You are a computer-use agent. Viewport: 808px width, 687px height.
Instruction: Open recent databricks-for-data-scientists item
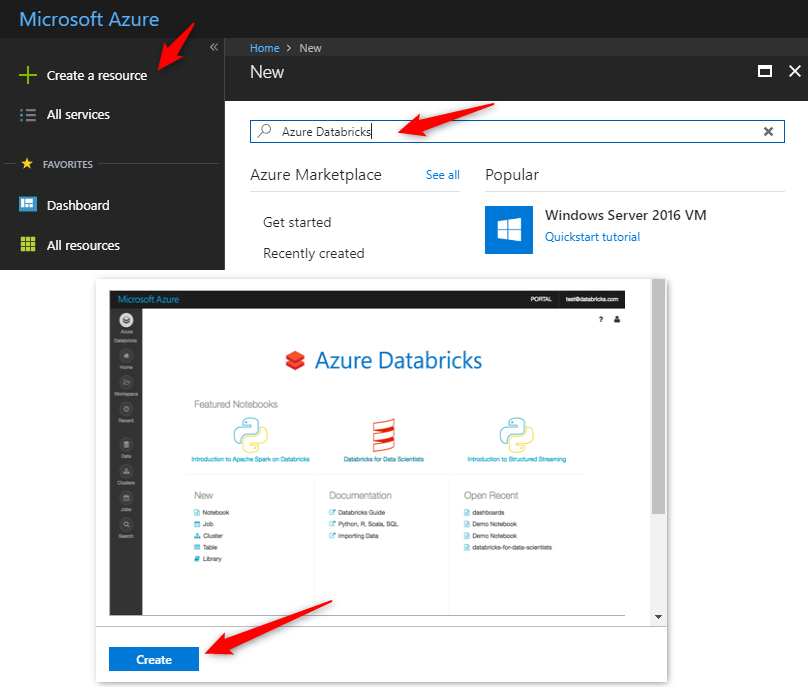click(x=508, y=547)
